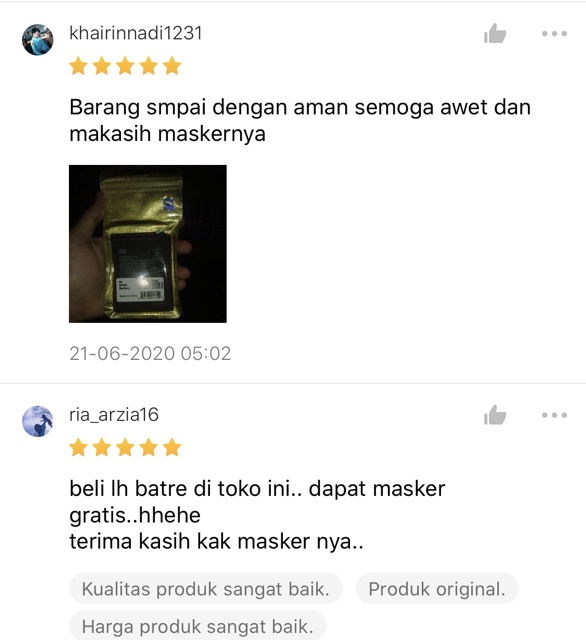The image size is (586, 640).
Task: Tap the review timestamp 21-06-2020 05:02
Action: [150, 353]
